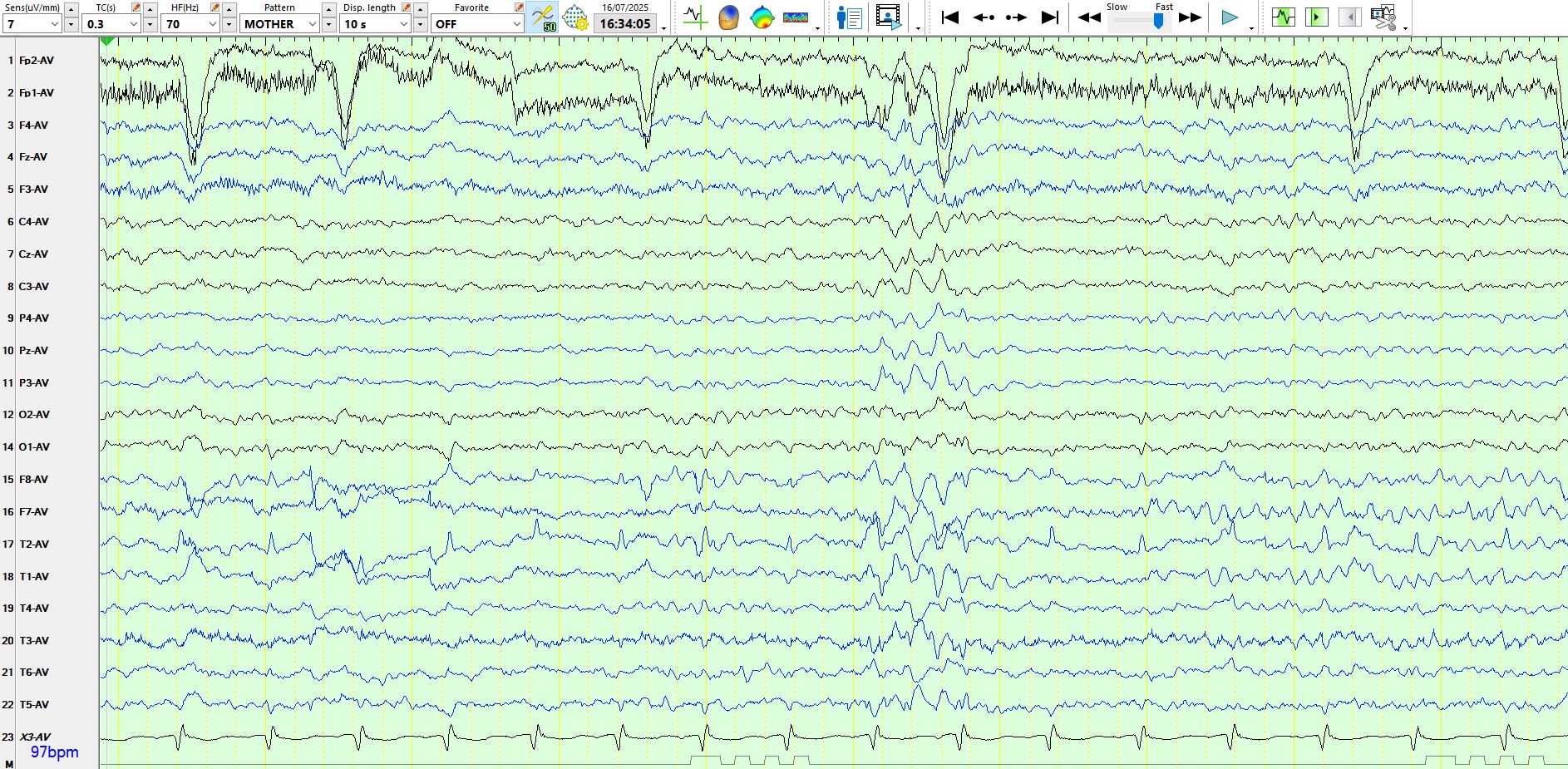
Task: Click the pencil edit icon beside TC(s)
Action: [136, 7]
